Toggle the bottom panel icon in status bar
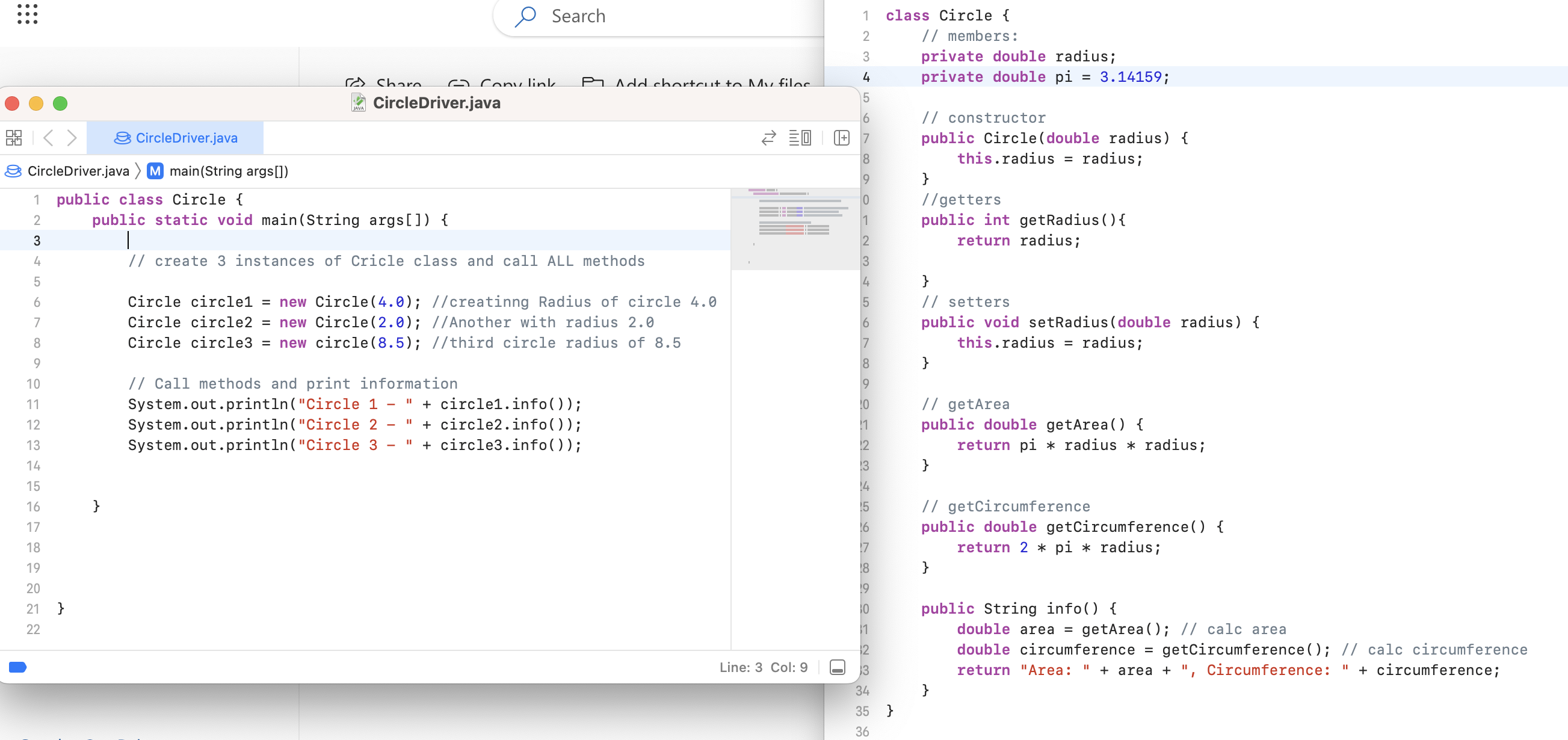Screen dimensions: 1568x740 coord(838,668)
